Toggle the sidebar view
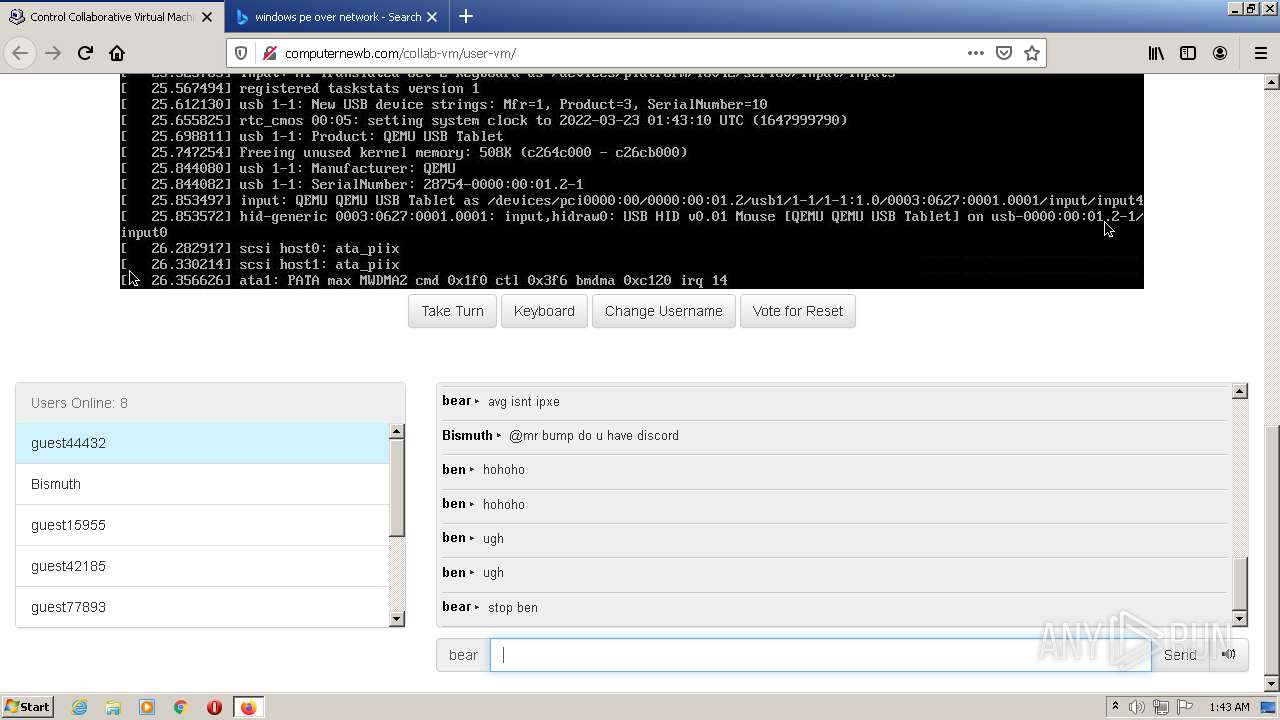Image resolution: width=1280 pixels, height=720 pixels. coord(1188,53)
